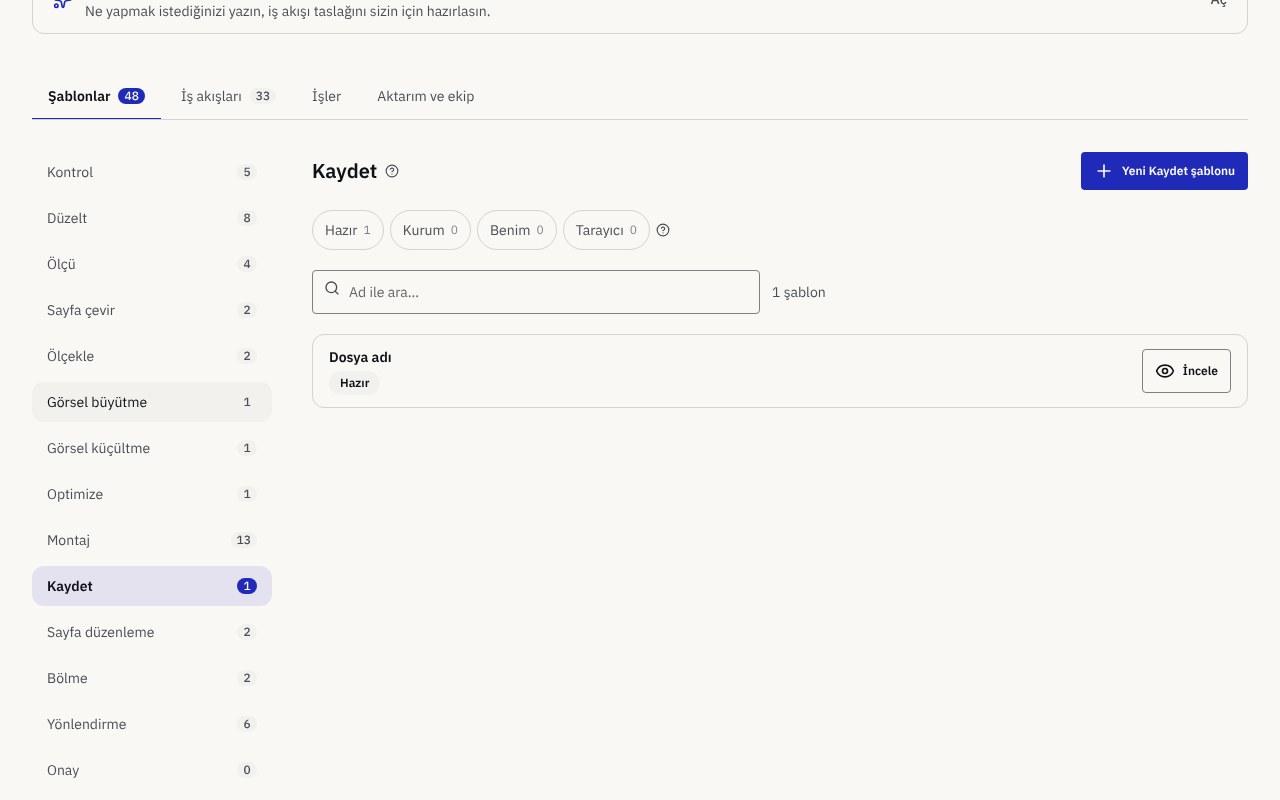Select the Kontrol category in the sidebar

(152, 172)
